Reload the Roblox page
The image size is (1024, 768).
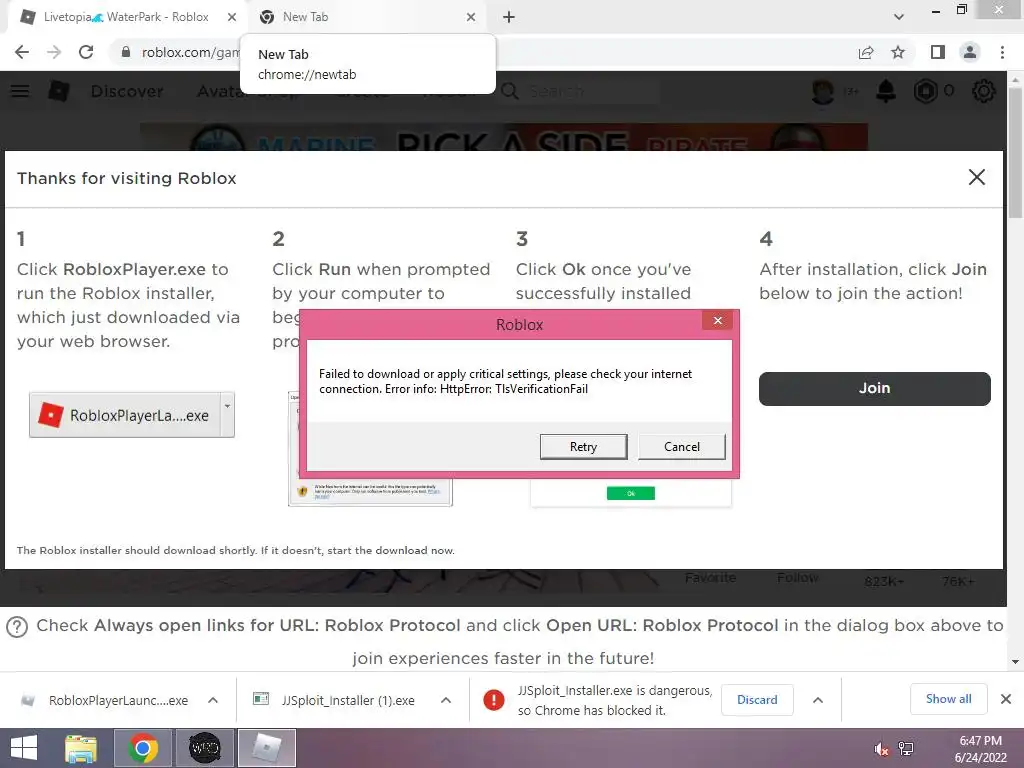tap(86, 52)
